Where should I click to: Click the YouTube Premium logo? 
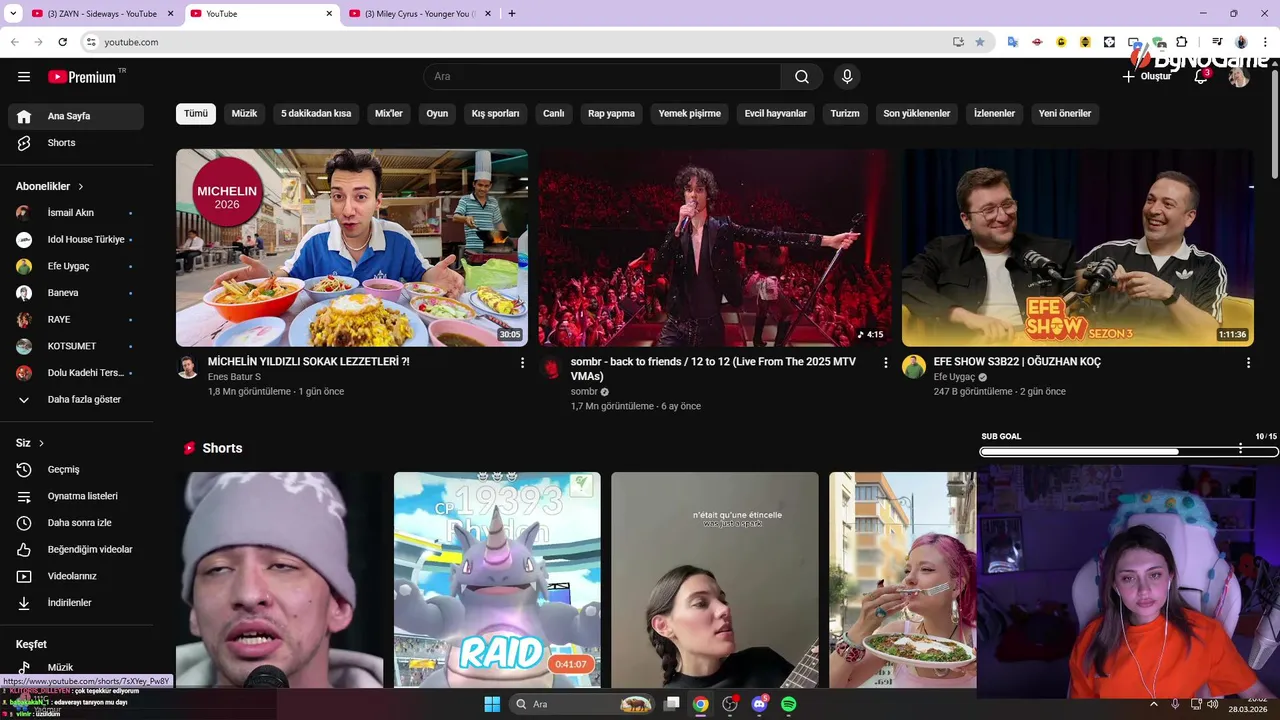(x=83, y=77)
